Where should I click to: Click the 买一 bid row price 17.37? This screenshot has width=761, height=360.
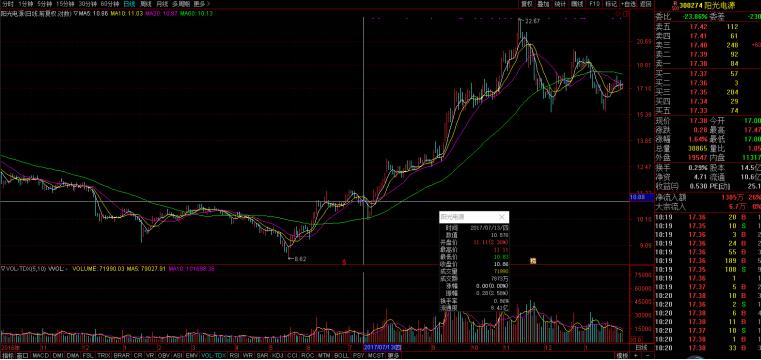tap(698, 74)
